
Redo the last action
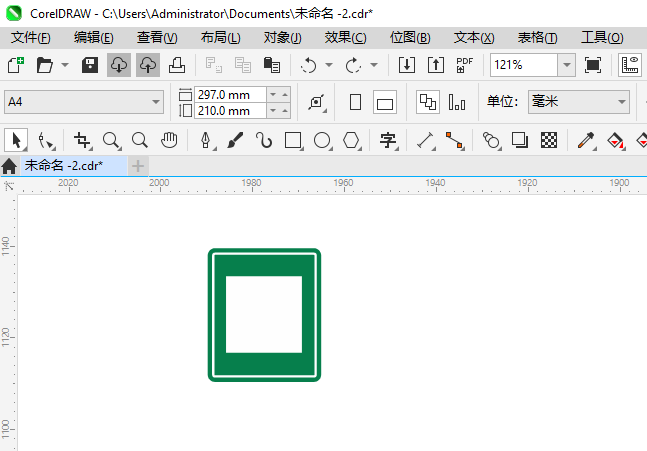(353, 65)
